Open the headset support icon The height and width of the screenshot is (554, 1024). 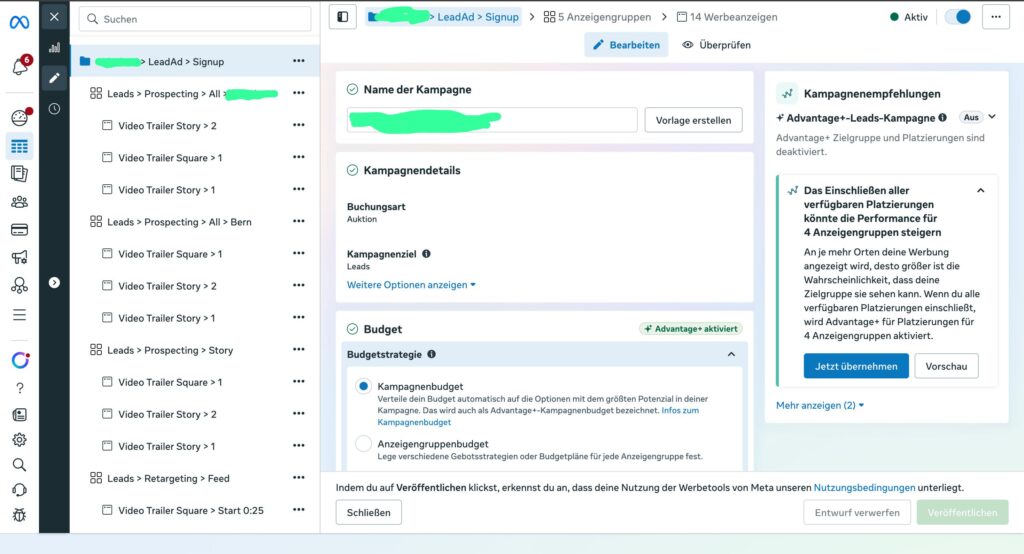(x=20, y=490)
